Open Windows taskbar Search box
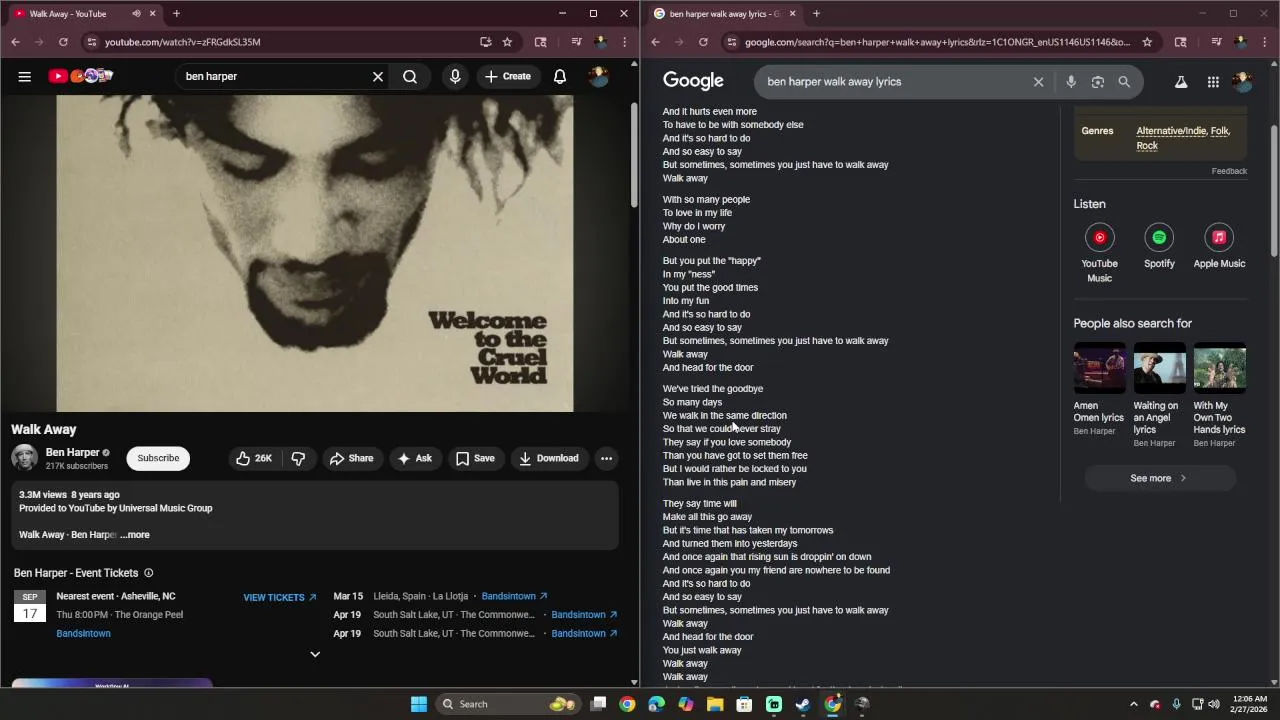The height and width of the screenshot is (720, 1280). (508, 704)
